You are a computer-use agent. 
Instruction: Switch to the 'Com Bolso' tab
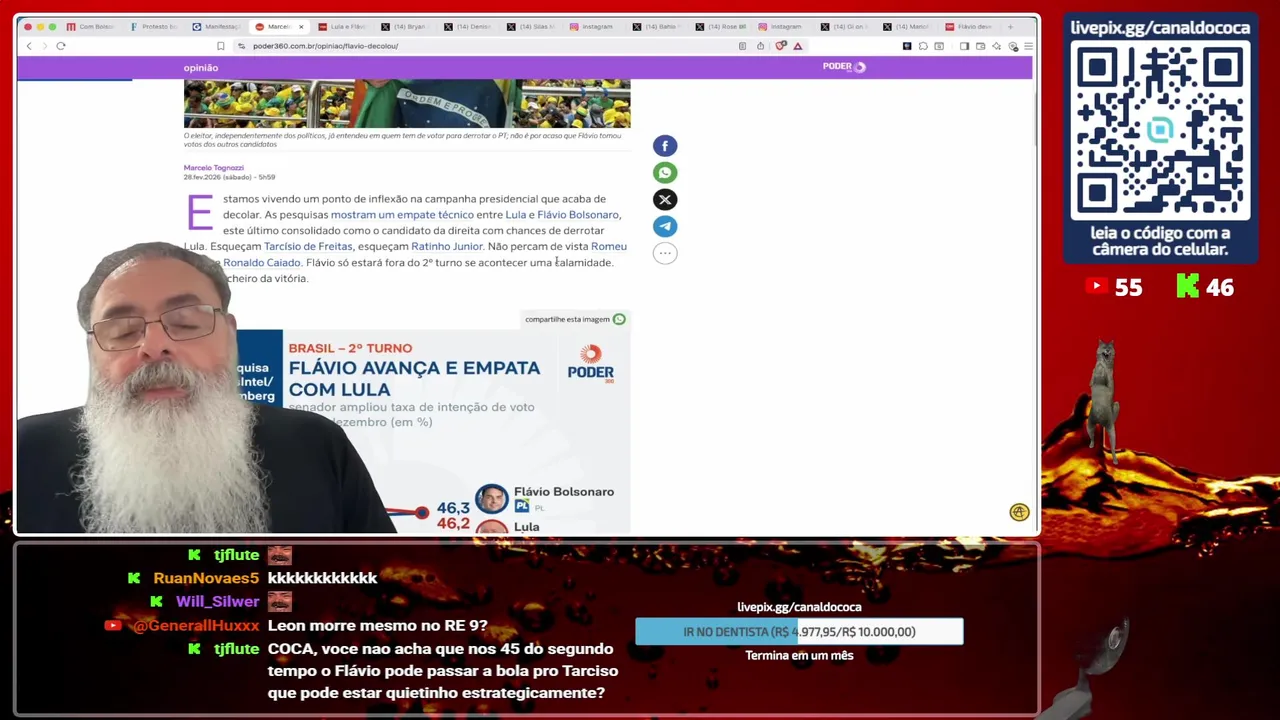[91, 27]
